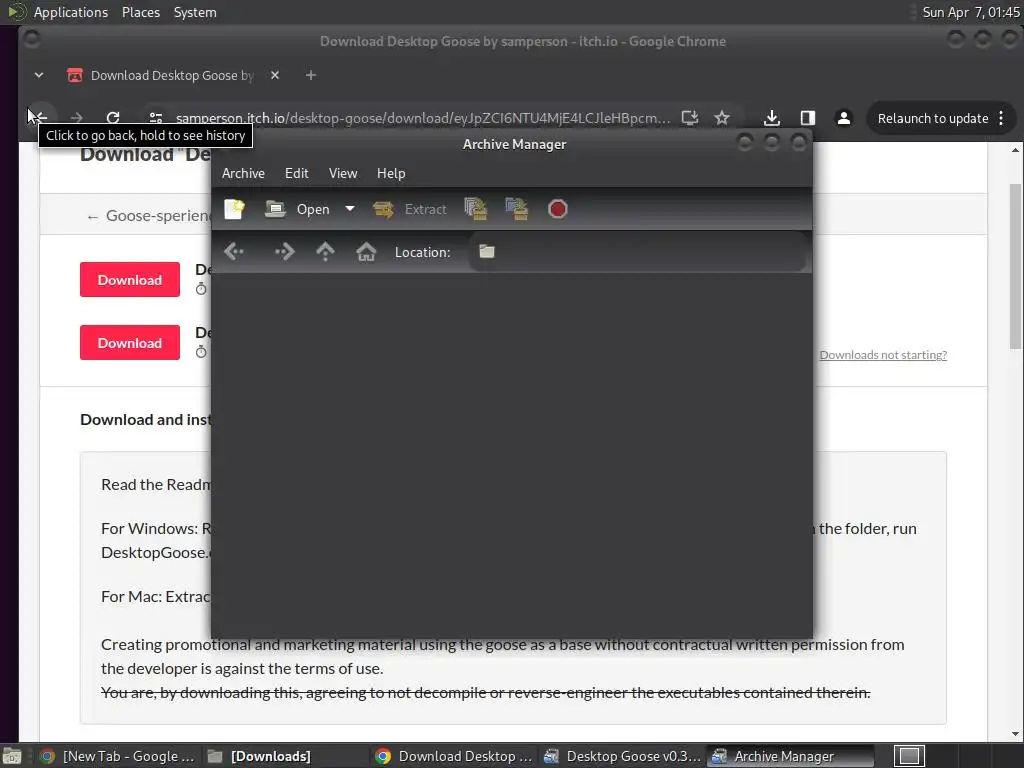Click the show desktop icon in taskbar
The height and width of the screenshot is (768, 1024).
(12, 756)
